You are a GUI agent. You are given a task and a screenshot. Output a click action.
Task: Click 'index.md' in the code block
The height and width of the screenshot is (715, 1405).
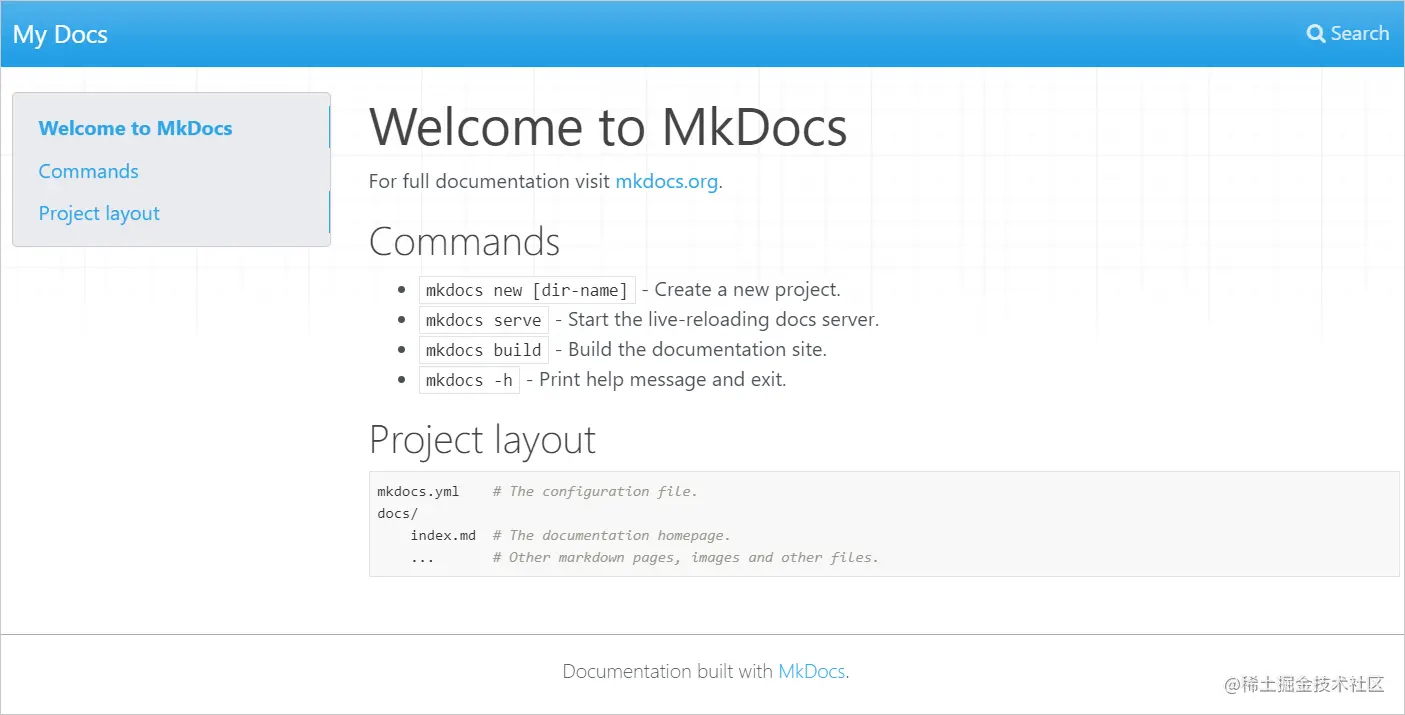(443, 535)
